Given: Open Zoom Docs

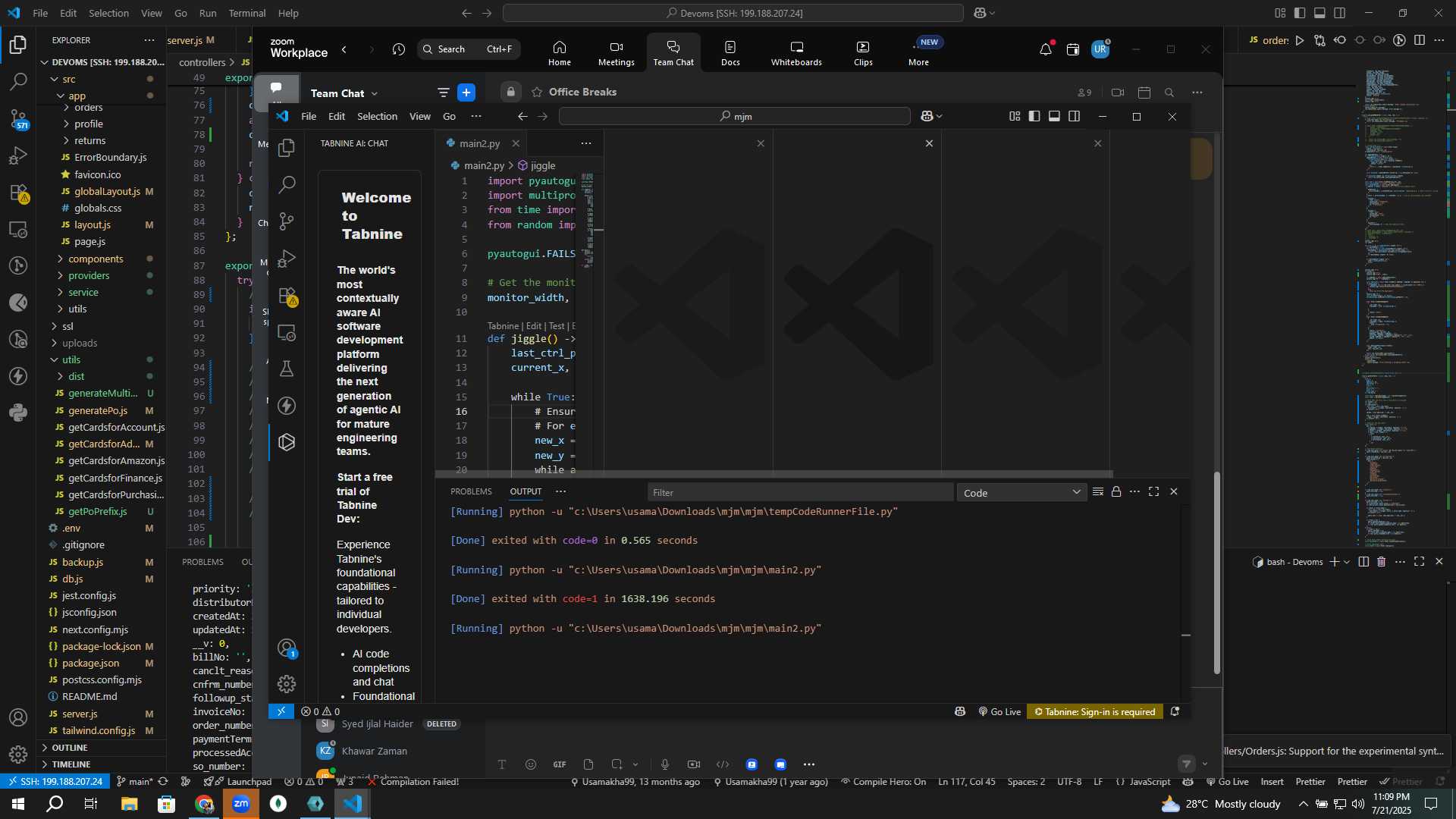Looking at the screenshot, I should pyautogui.click(x=730, y=53).
